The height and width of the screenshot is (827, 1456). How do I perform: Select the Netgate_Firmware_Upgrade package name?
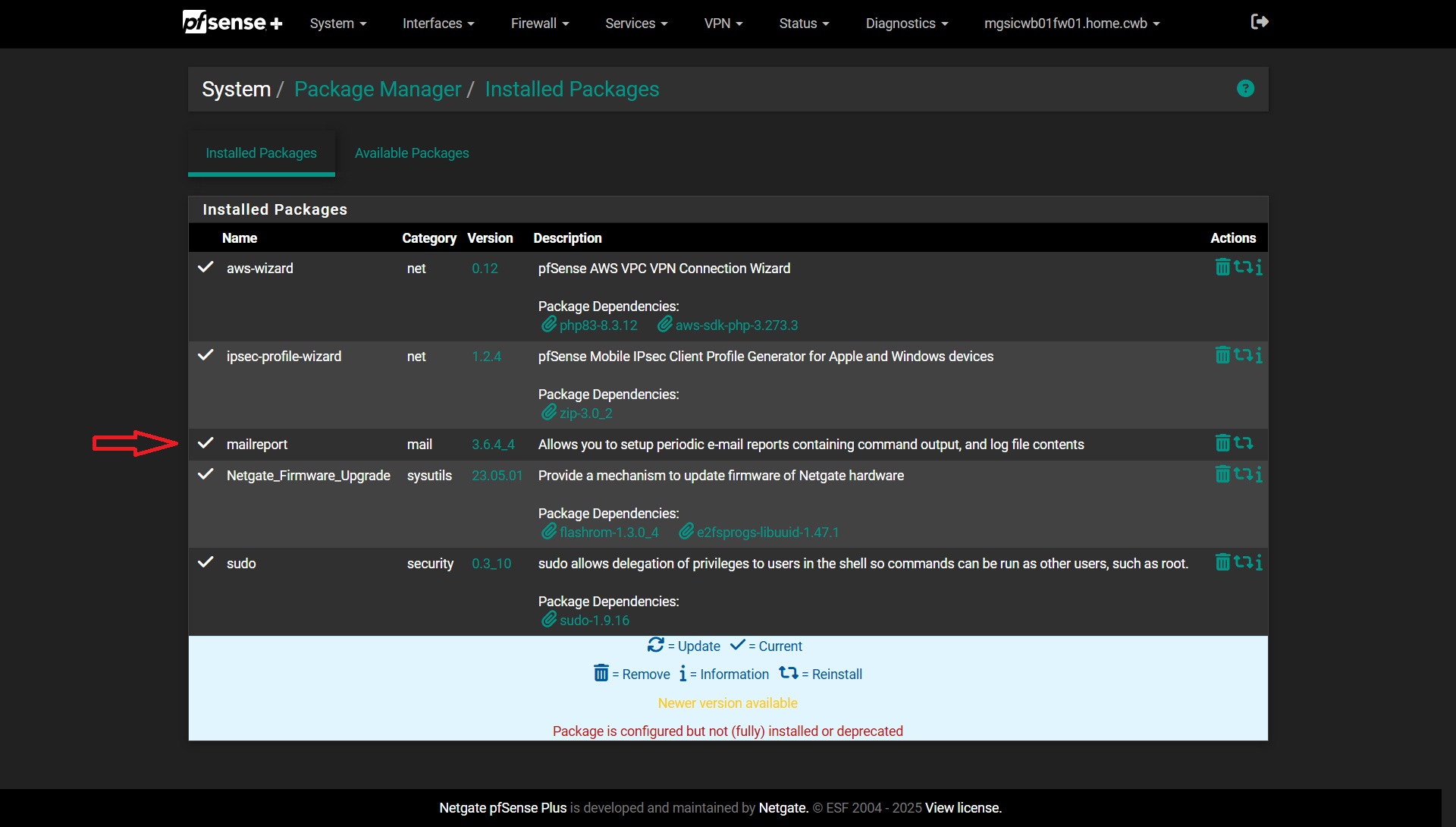coord(309,476)
